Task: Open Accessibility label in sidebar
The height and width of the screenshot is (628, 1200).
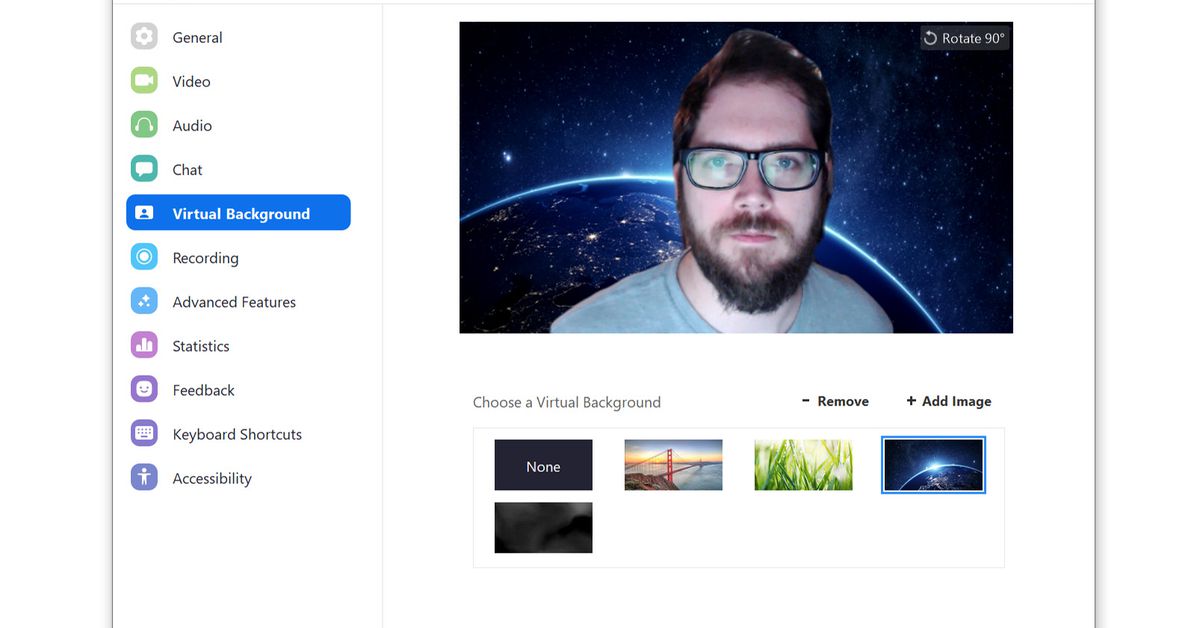Action: [x=212, y=478]
